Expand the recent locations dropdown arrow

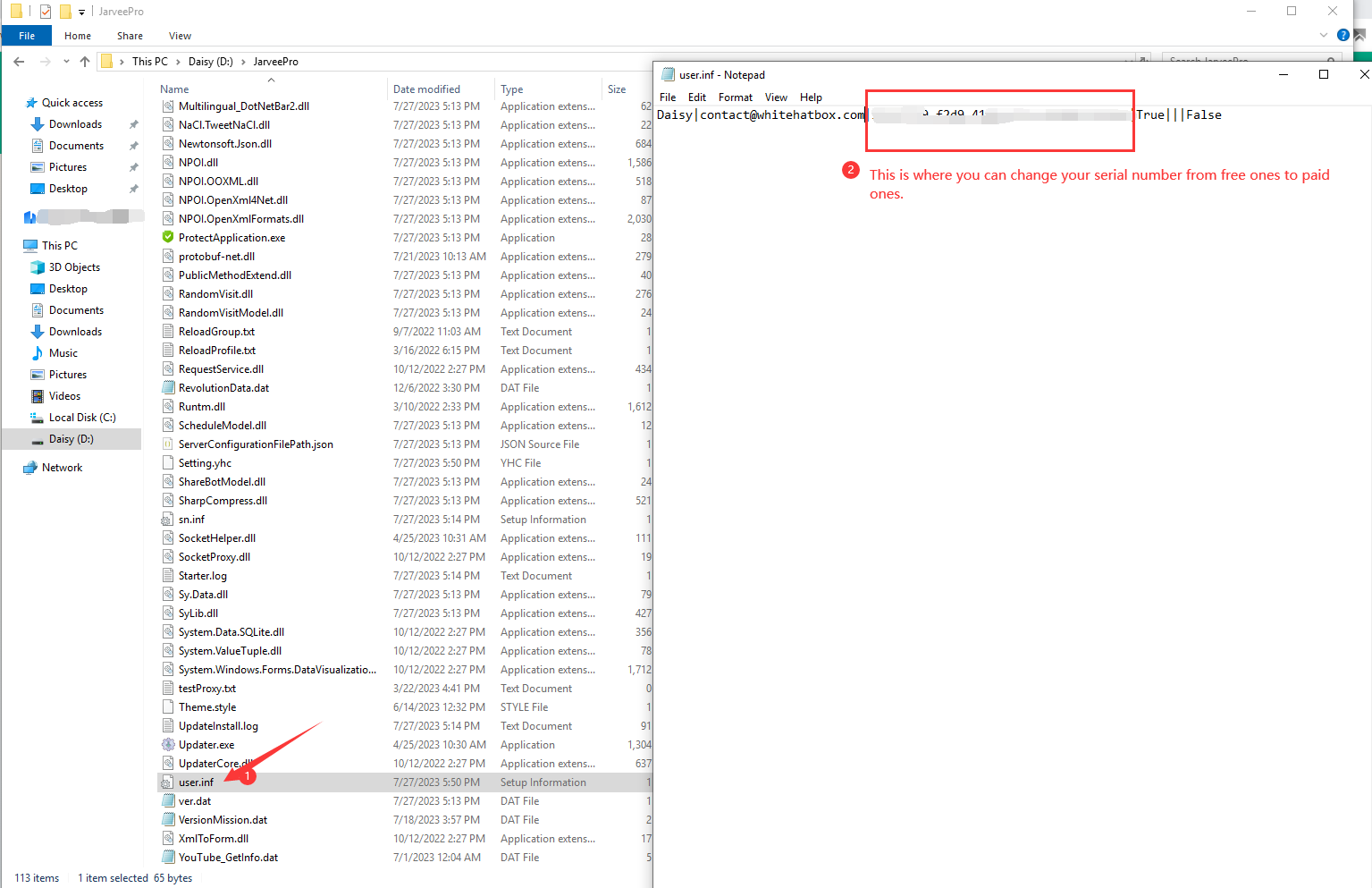(x=66, y=62)
